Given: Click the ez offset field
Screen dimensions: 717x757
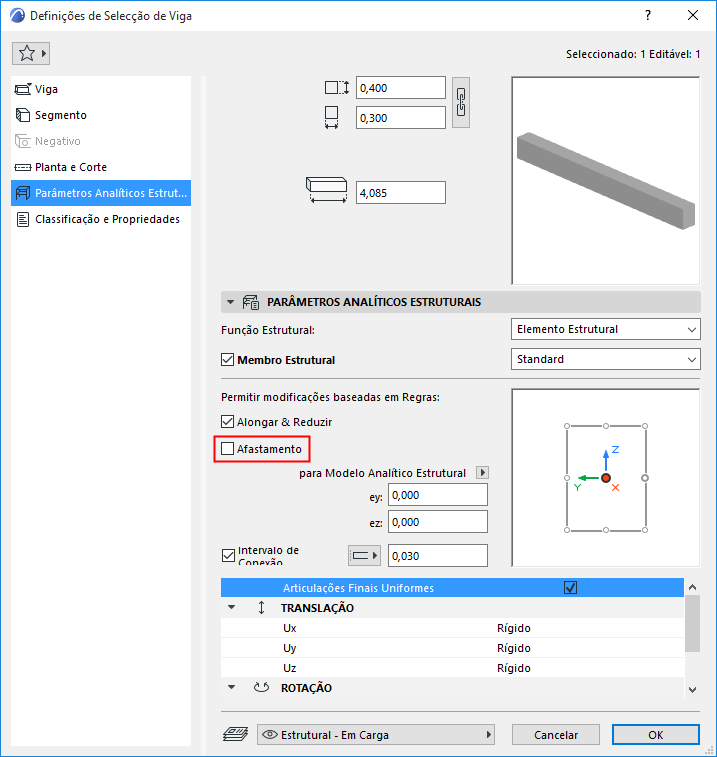Looking at the screenshot, I should click(x=437, y=522).
